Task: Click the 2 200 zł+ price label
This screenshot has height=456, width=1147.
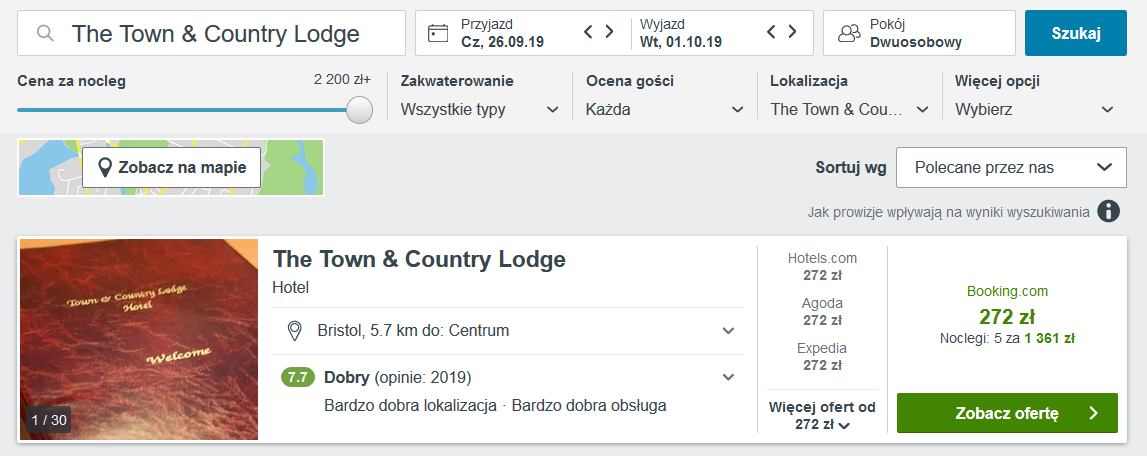Action: pyautogui.click(x=342, y=80)
